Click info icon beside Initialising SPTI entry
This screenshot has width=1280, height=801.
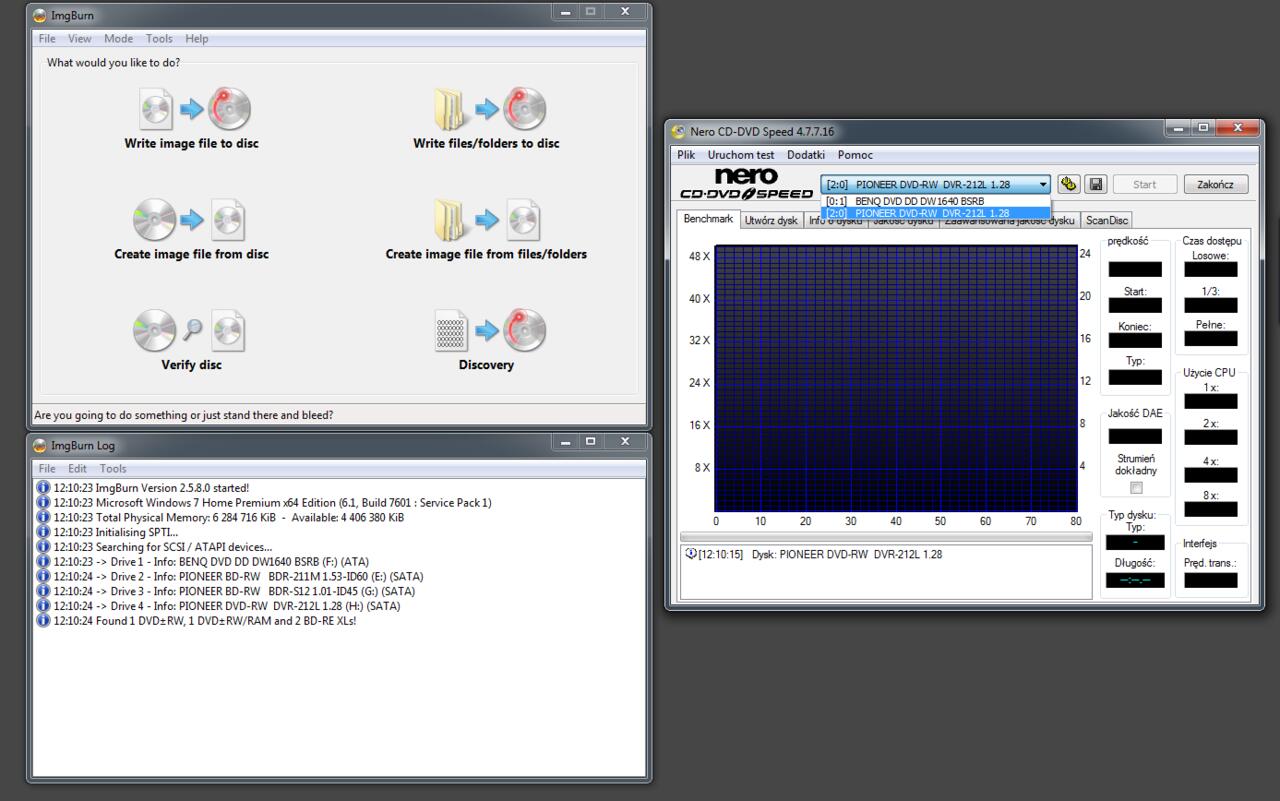point(43,532)
